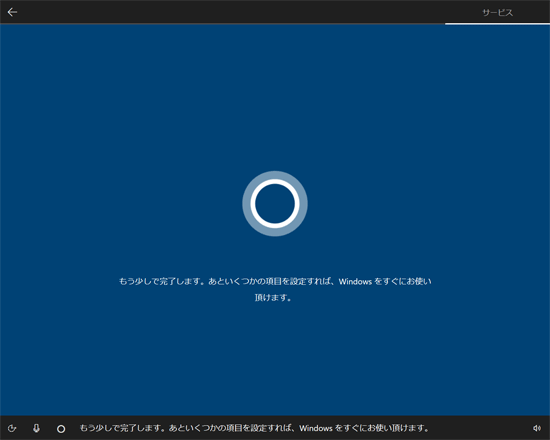Screen dimensions: 550x440
Task: Toggle the microphone icon
Action: pos(36,428)
